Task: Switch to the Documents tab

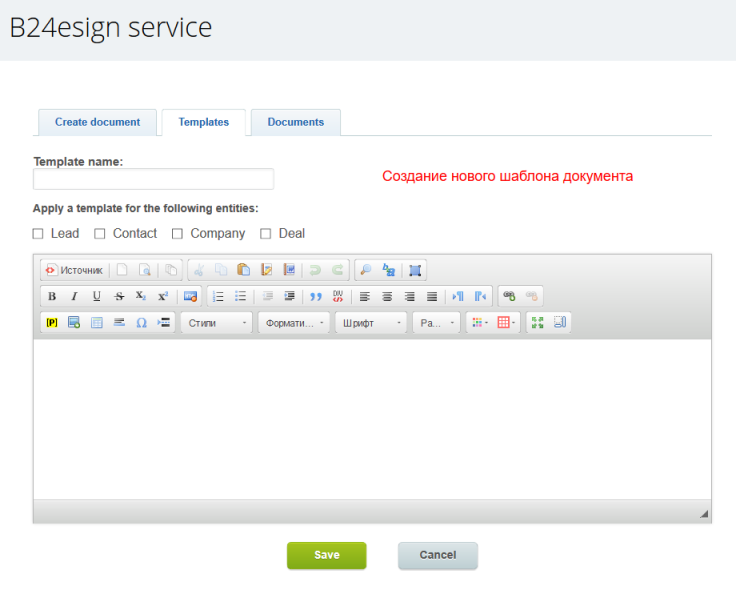Action: click(x=296, y=123)
